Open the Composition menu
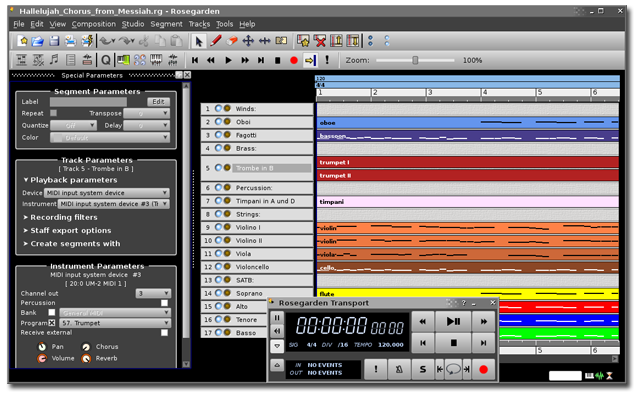Screen dimensions: 634x394 point(94,24)
